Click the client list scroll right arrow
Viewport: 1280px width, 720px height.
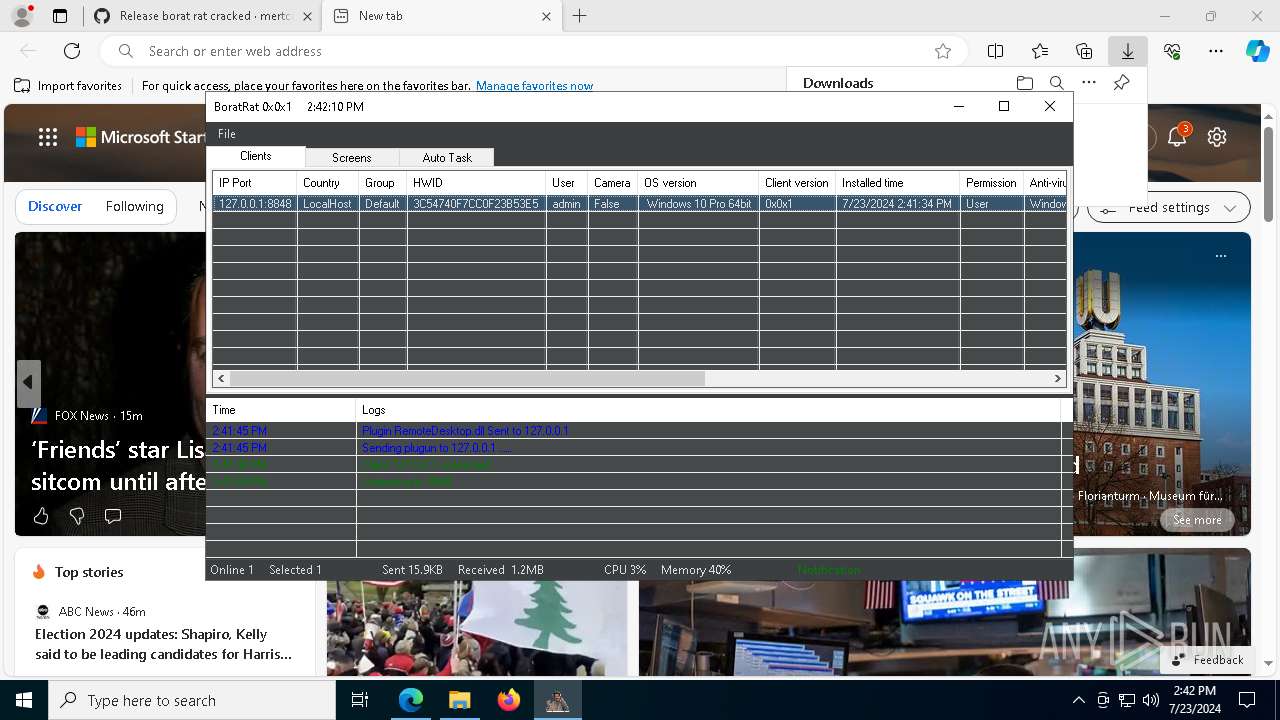click(1058, 379)
